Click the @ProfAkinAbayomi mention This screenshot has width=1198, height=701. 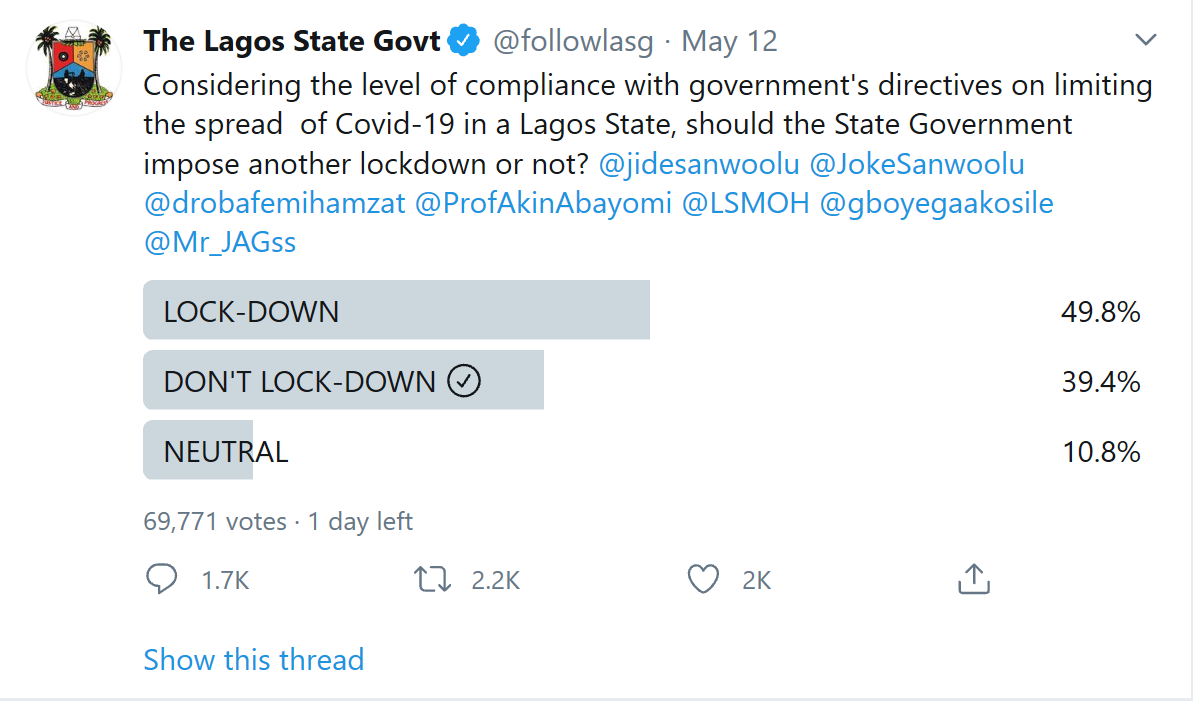tap(543, 203)
